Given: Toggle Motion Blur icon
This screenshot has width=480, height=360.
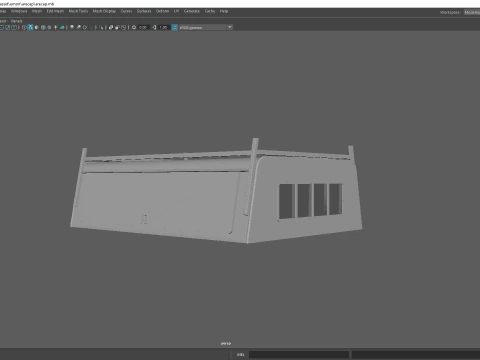Looking at the screenshot, I should (78, 27).
